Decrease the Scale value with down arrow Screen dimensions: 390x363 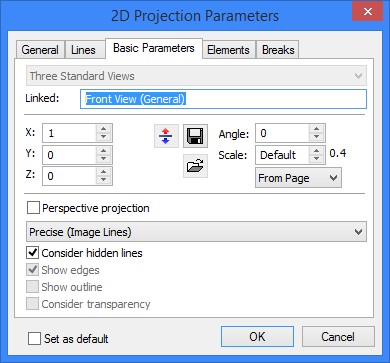(317, 158)
